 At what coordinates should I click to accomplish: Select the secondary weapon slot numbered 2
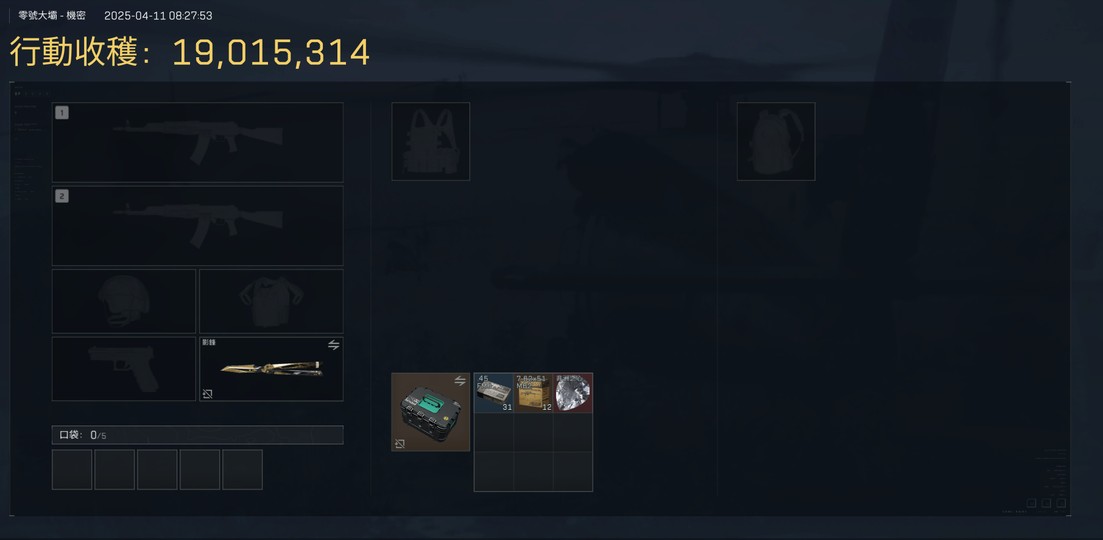[198, 226]
